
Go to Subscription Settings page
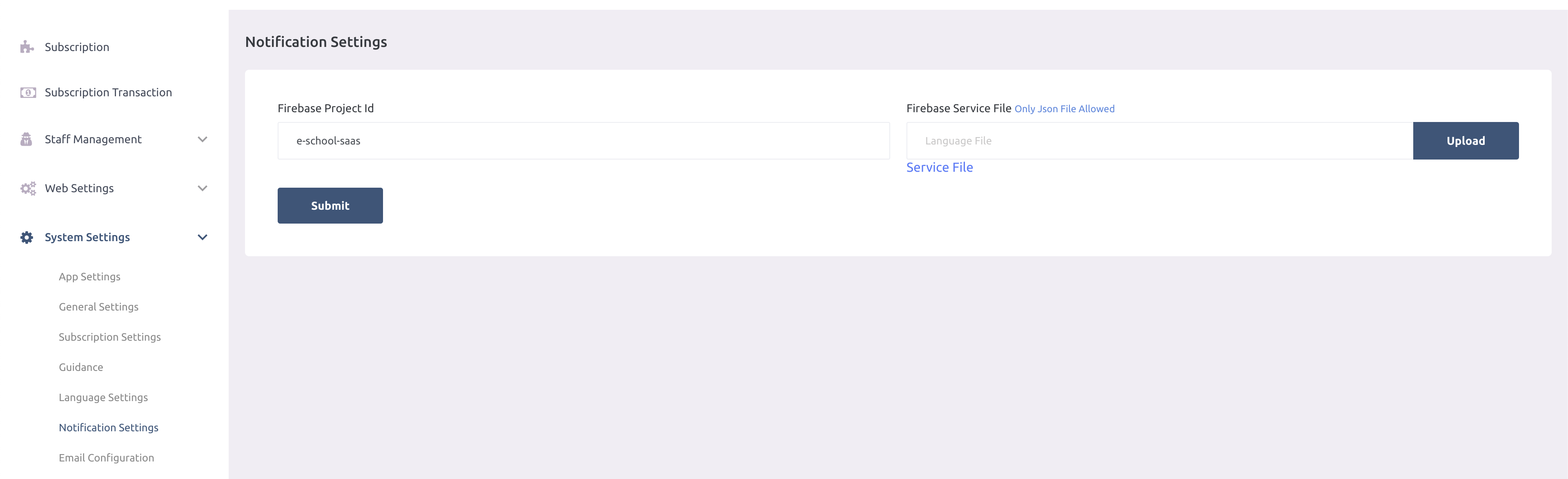(109, 337)
